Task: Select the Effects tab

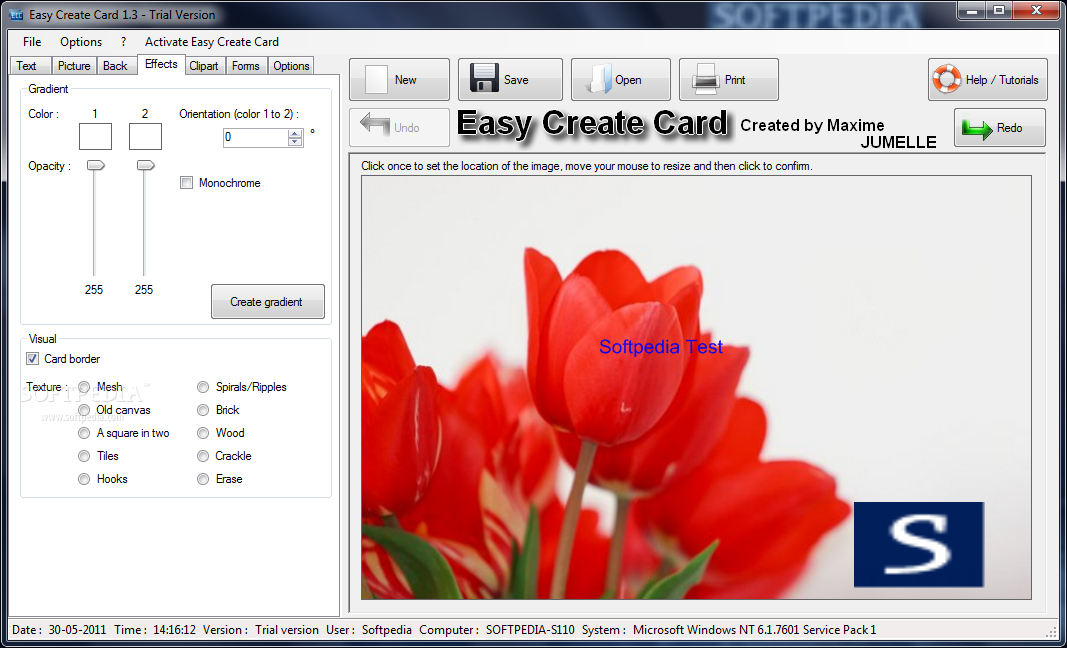Action: (x=161, y=64)
